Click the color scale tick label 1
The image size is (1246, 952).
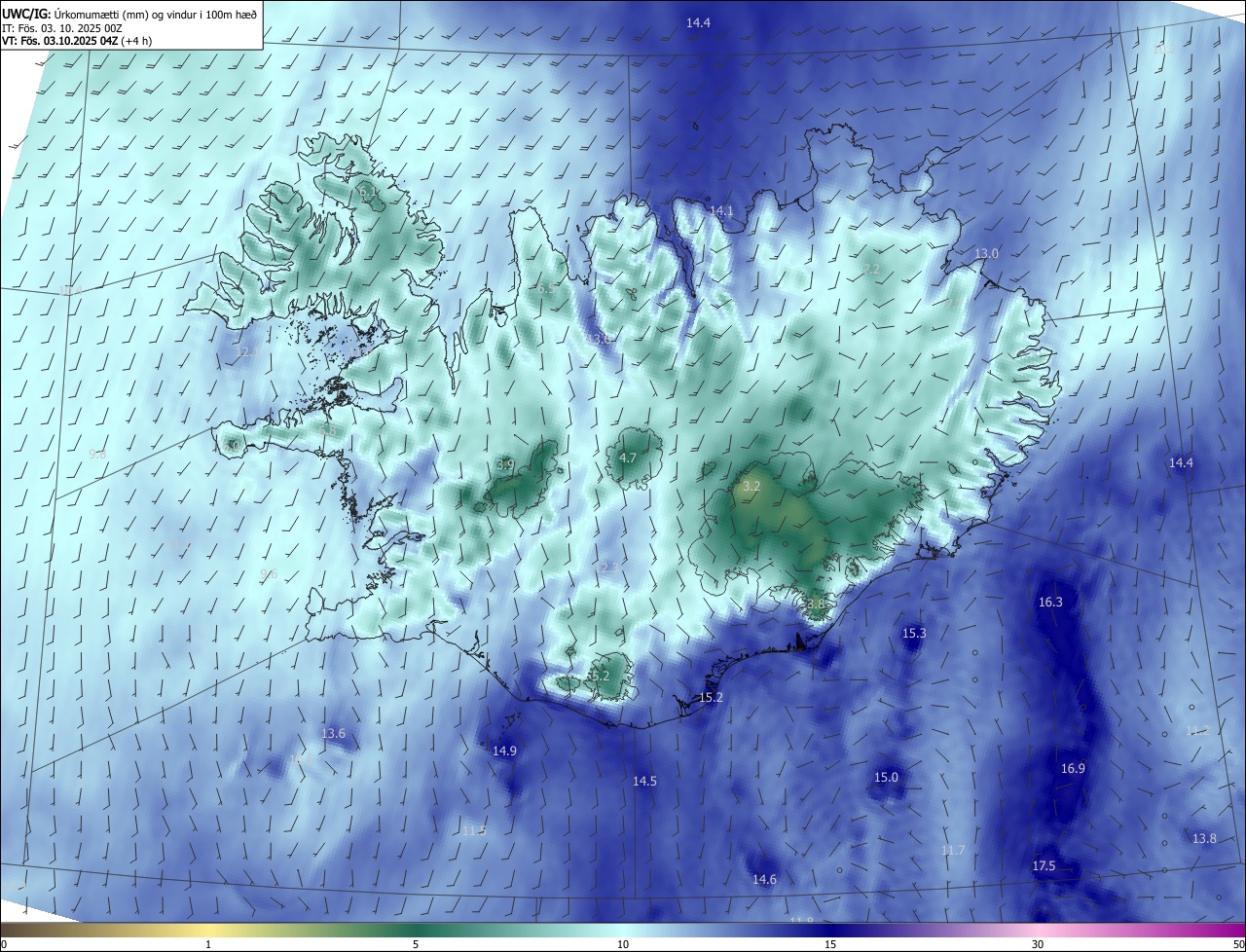tap(208, 944)
